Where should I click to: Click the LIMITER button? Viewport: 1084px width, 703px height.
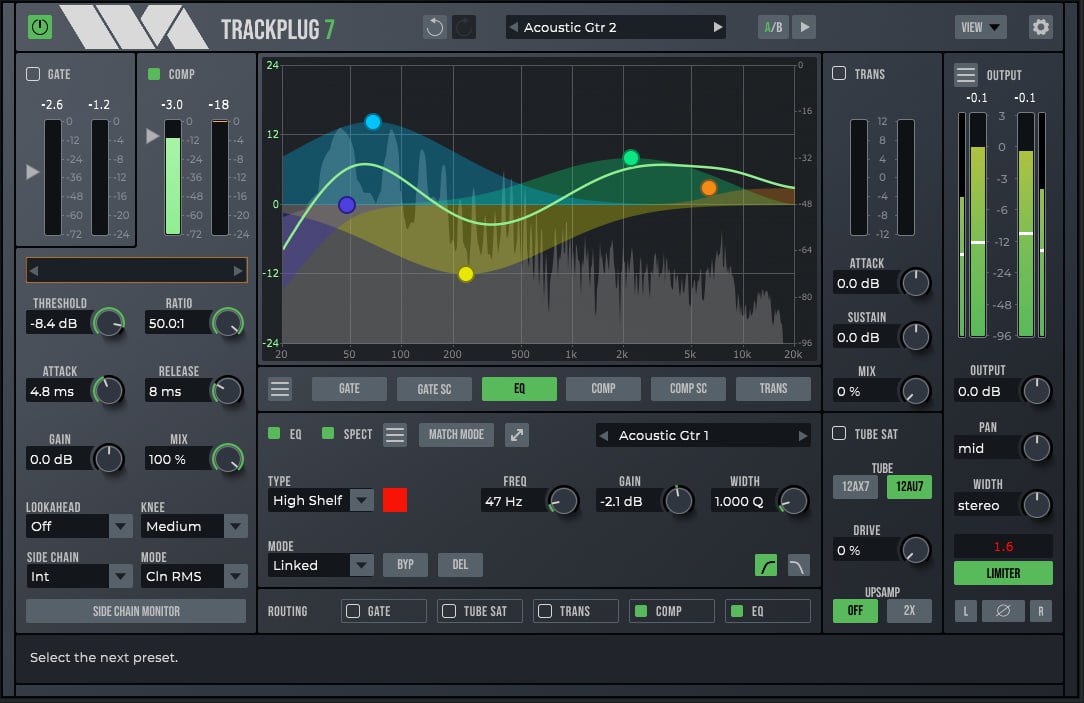pyautogui.click(x=1003, y=573)
